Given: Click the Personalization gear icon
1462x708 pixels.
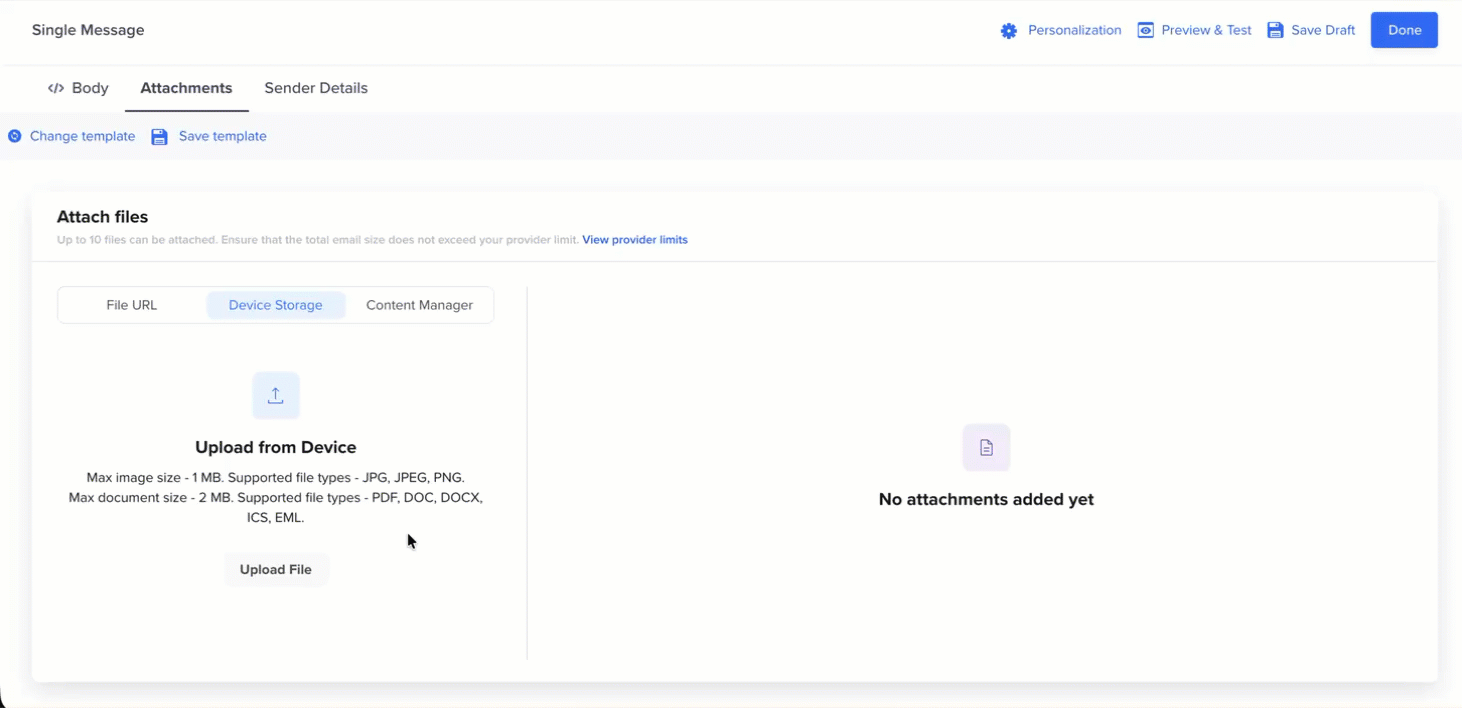Looking at the screenshot, I should [1008, 30].
